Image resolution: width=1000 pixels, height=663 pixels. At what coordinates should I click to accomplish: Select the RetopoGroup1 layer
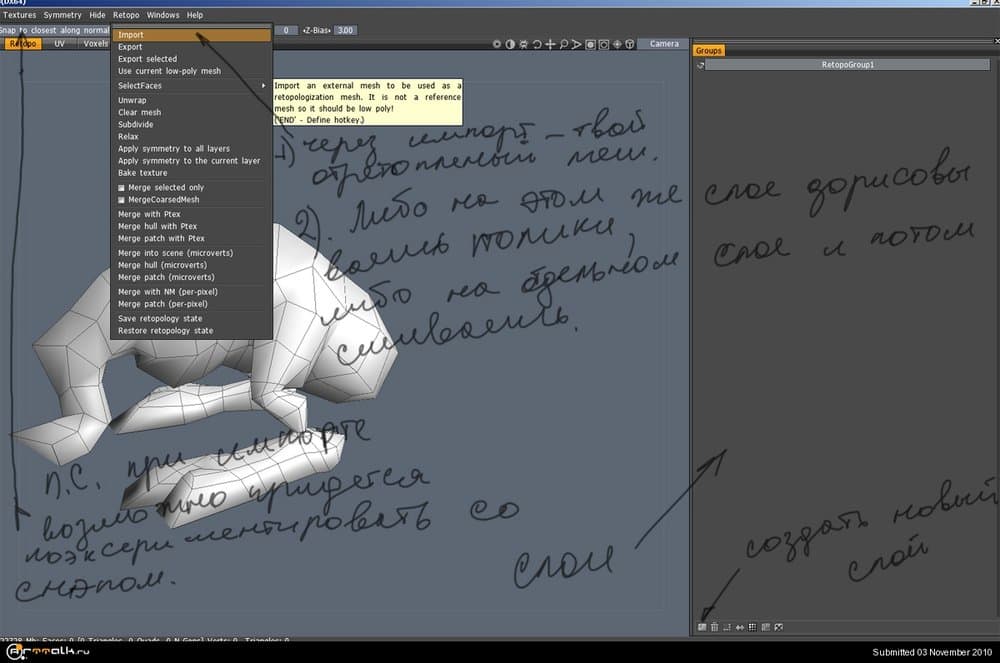coord(848,65)
